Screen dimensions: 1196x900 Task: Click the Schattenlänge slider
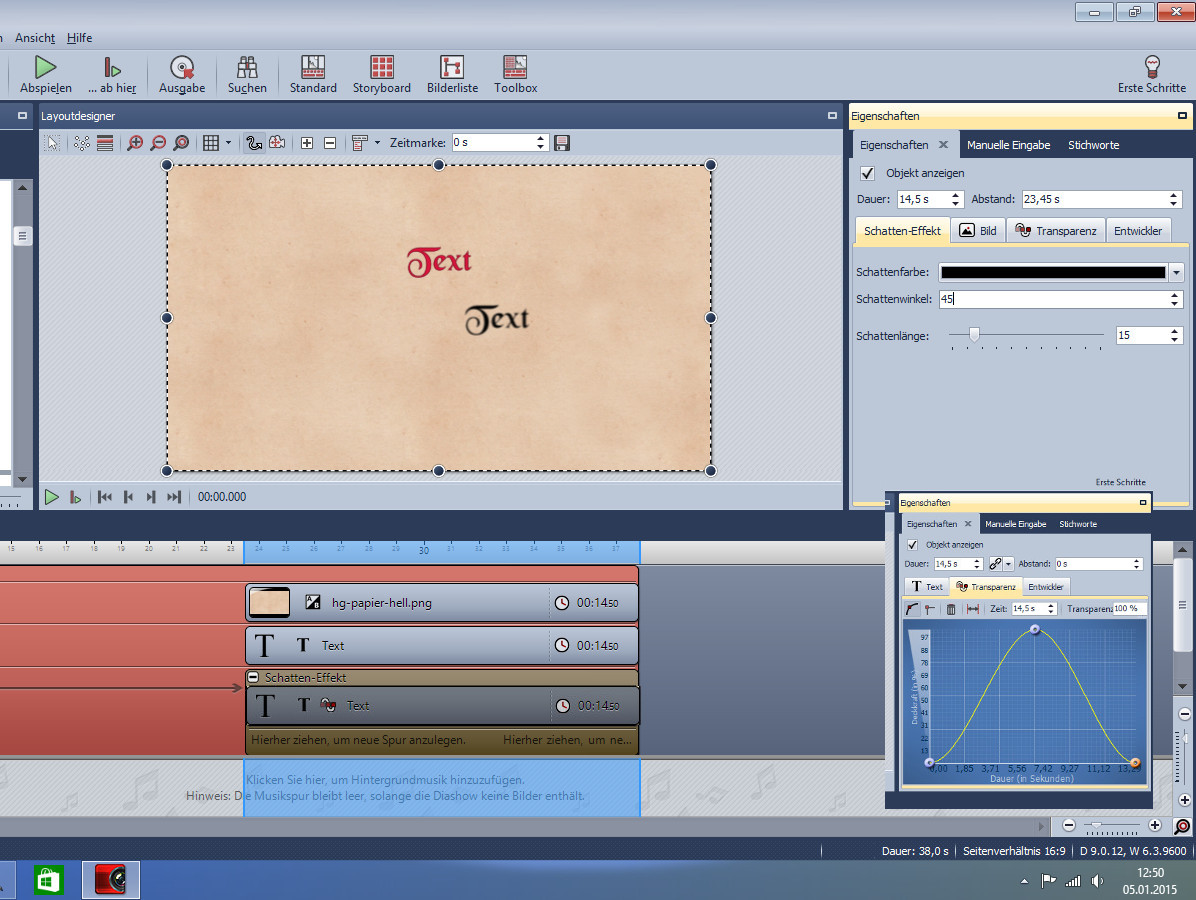pos(974,336)
